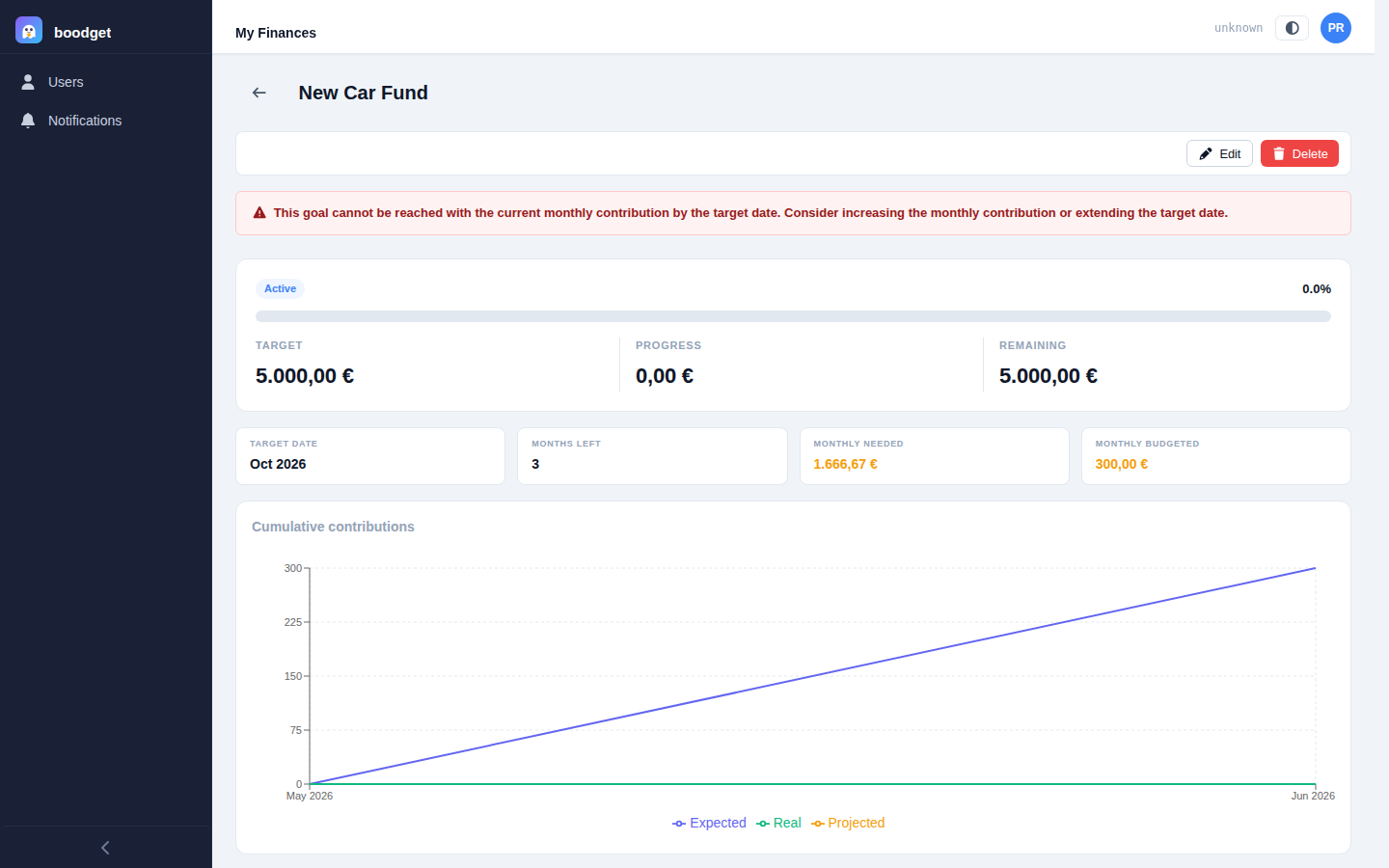1389x868 pixels.
Task: Click the Active status badge
Action: point(280,288)
